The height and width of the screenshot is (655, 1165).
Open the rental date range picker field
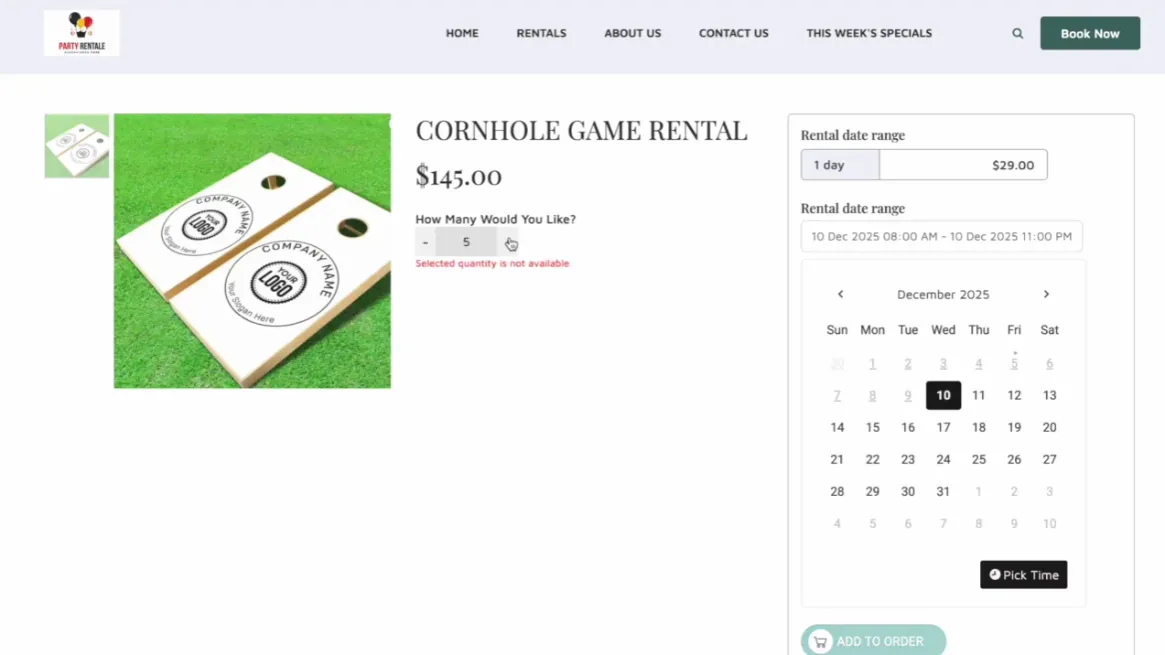click(x=940, y=236)
